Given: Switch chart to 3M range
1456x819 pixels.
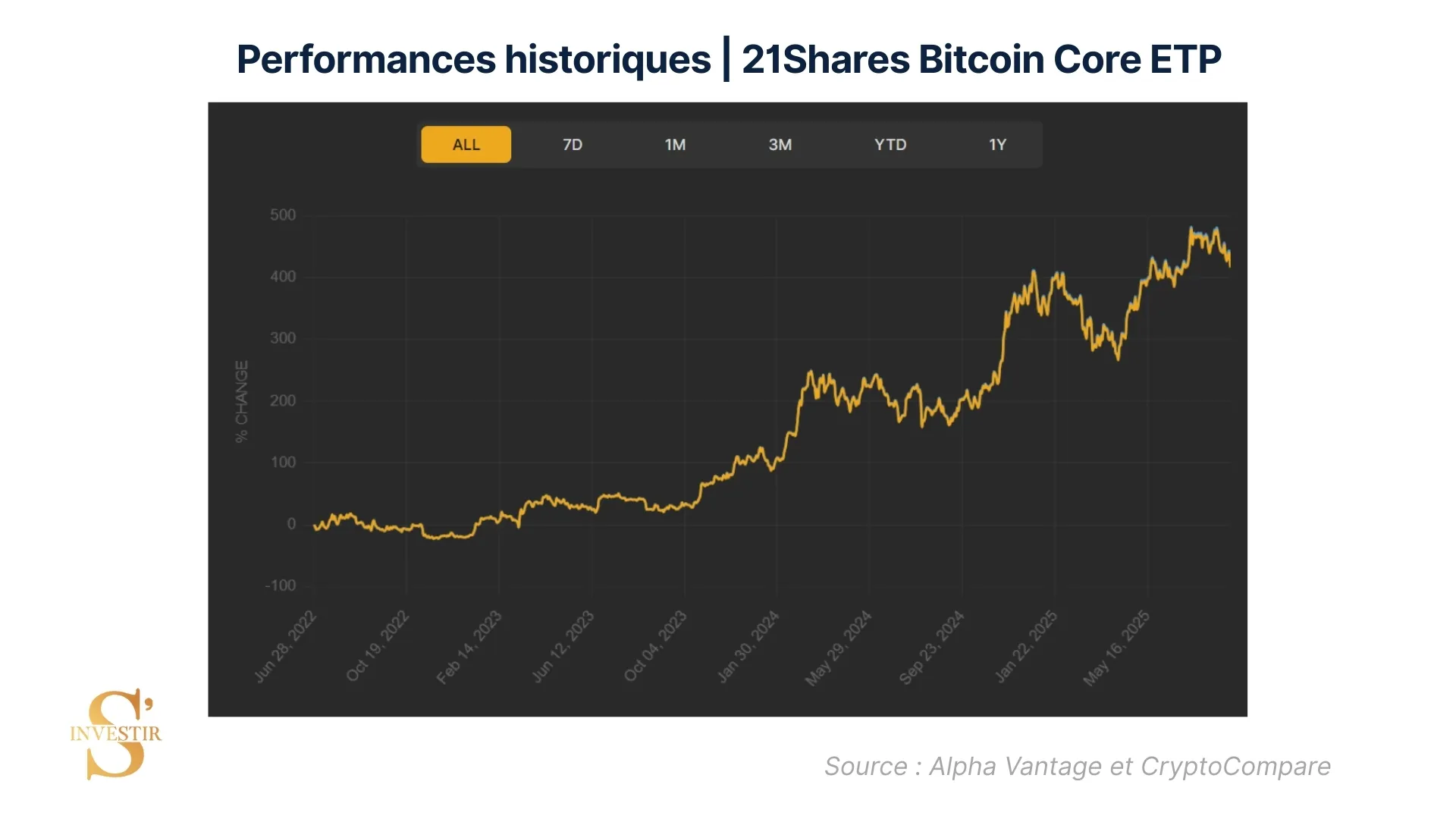Looking at the screenshot, I should [780, 145].
